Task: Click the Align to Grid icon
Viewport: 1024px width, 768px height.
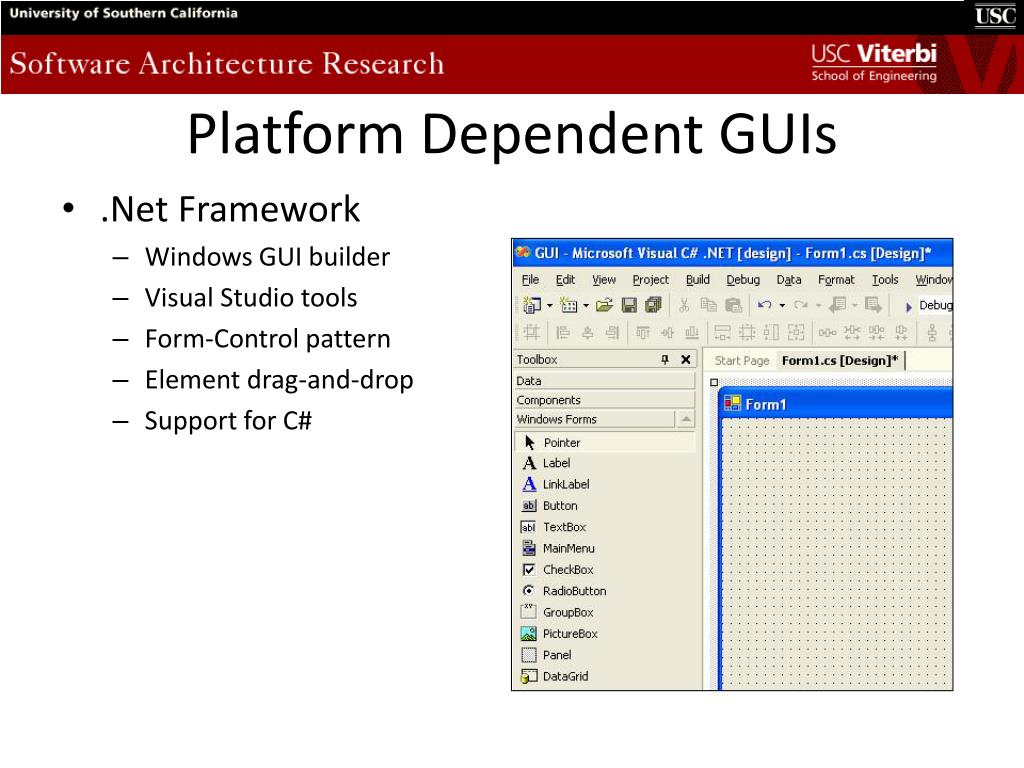Action: (532, 332)
